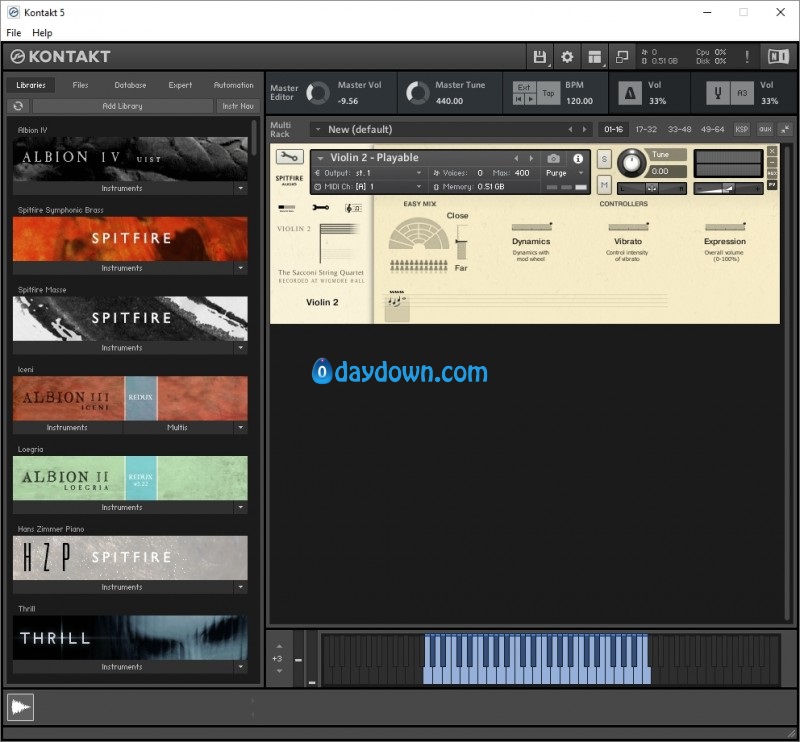Viewport: 800px width, 742px height.
Task: Click the wrench edit icon of instrument
Action: 289,157
